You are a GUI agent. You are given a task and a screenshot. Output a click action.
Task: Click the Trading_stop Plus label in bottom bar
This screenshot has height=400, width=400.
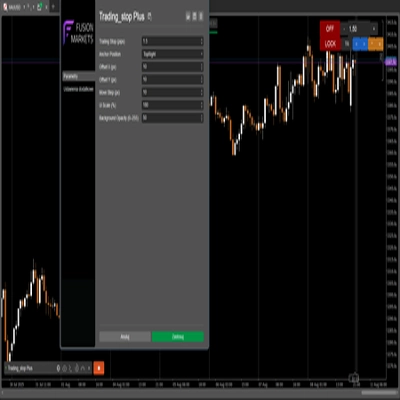pos(20,368)
